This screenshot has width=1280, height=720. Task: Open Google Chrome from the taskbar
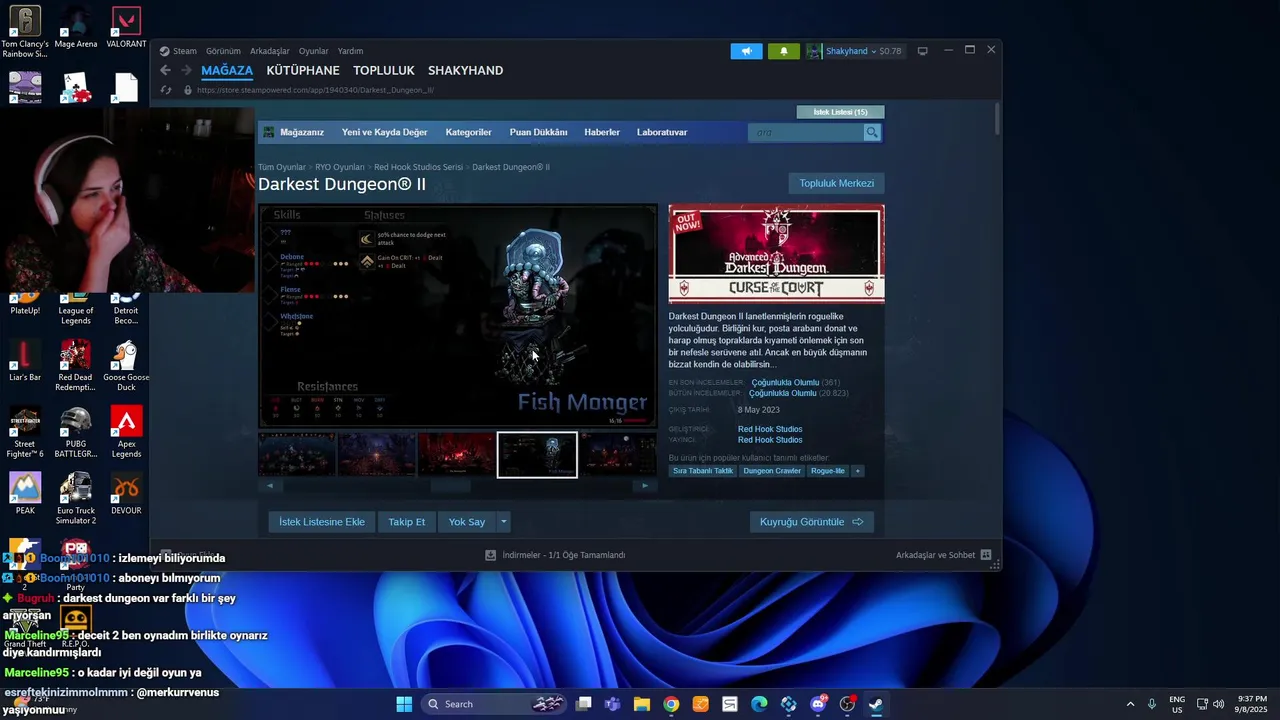[671, 704]
